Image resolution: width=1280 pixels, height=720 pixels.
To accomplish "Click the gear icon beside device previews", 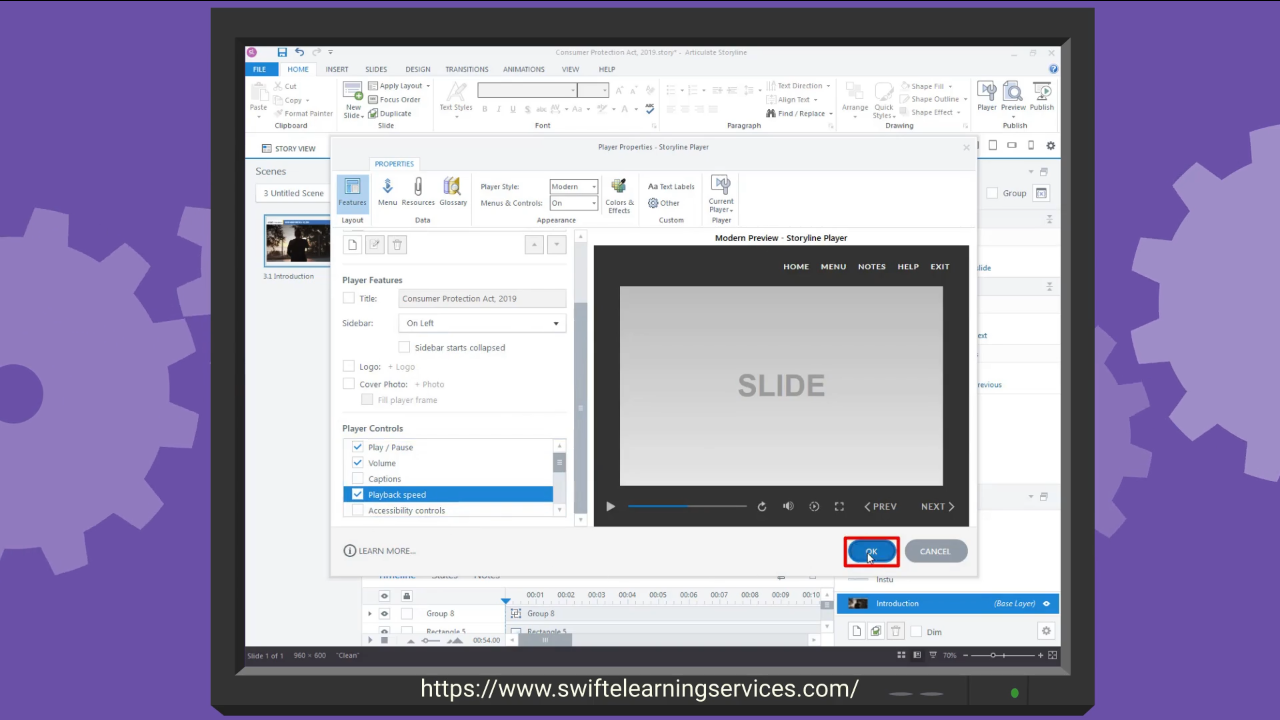I will [1050, 146].
